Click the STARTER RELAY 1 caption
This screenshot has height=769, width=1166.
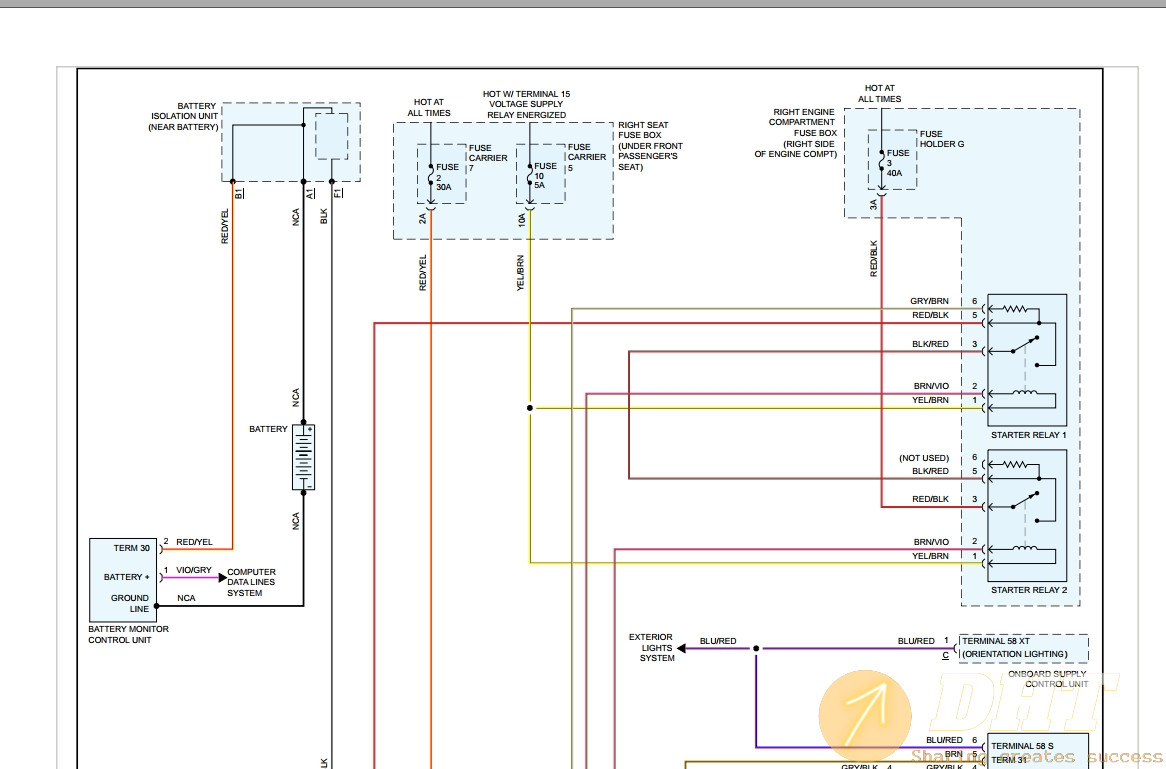pos(1028,435)
